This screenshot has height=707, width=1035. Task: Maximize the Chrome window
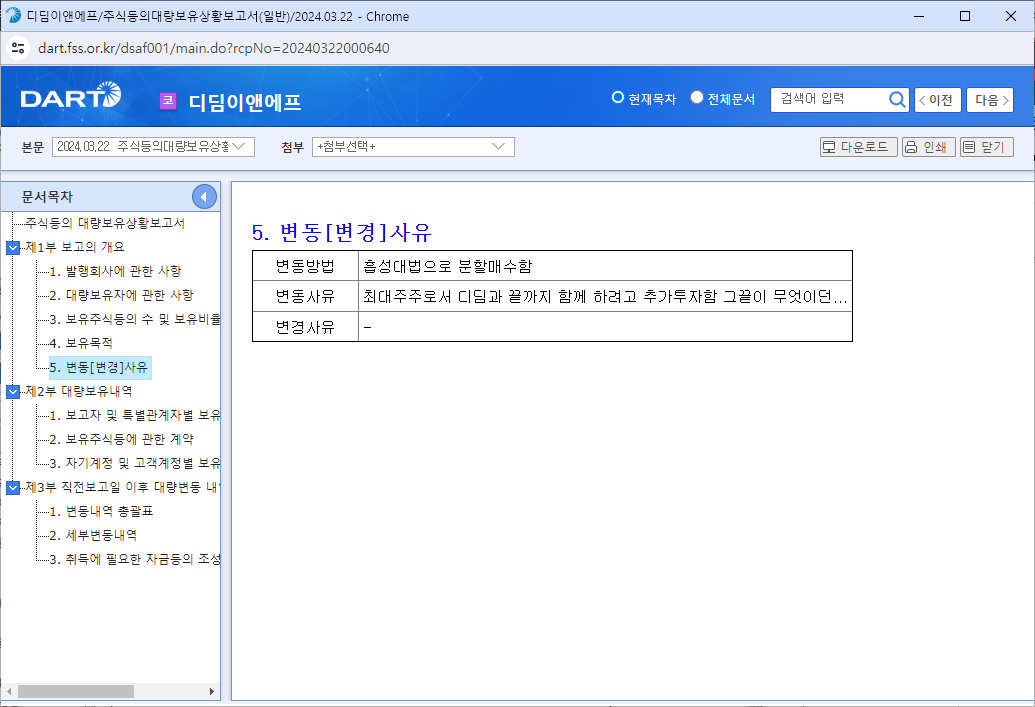[x=964, y=16]
